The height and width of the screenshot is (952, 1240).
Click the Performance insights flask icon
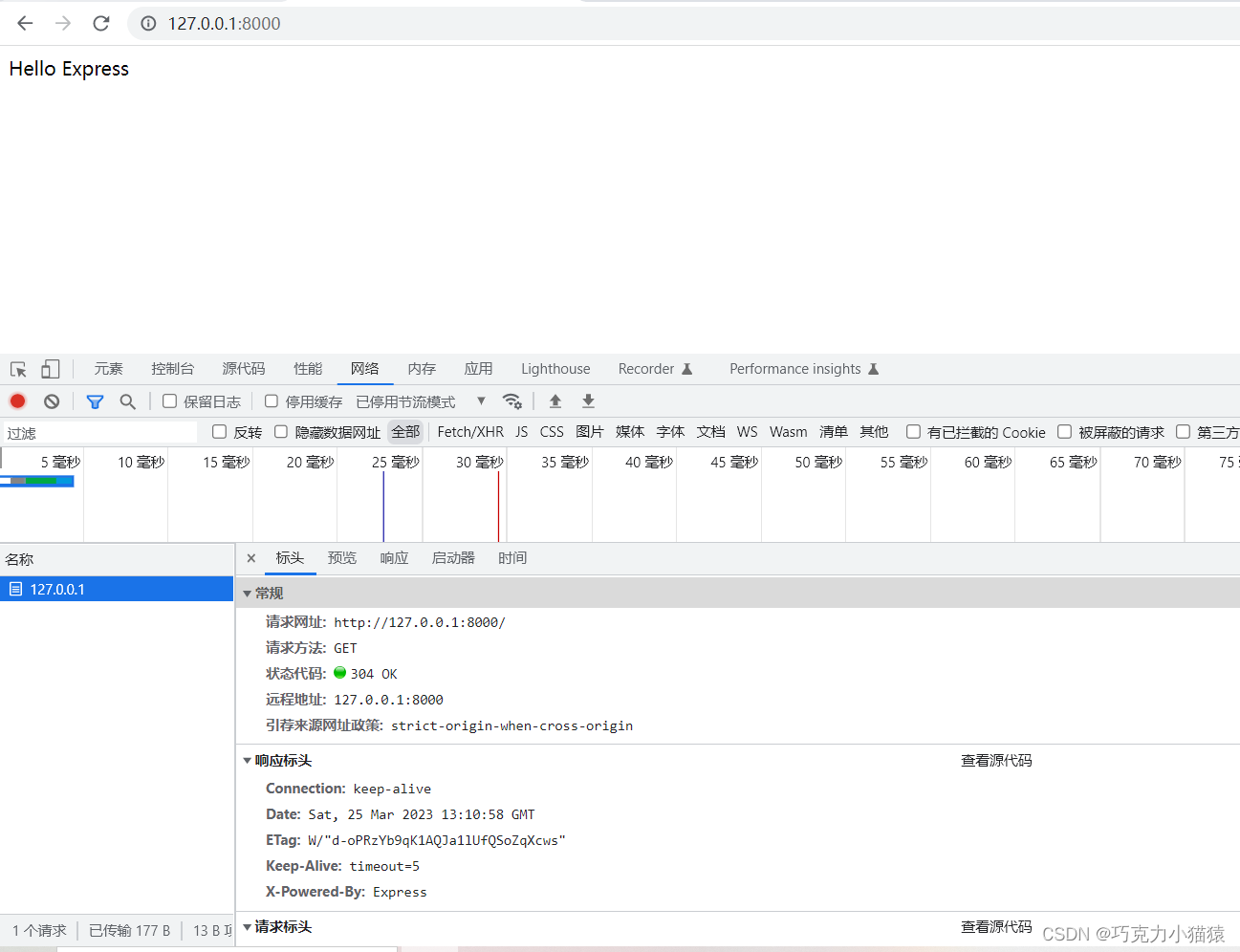coord(873,369)
